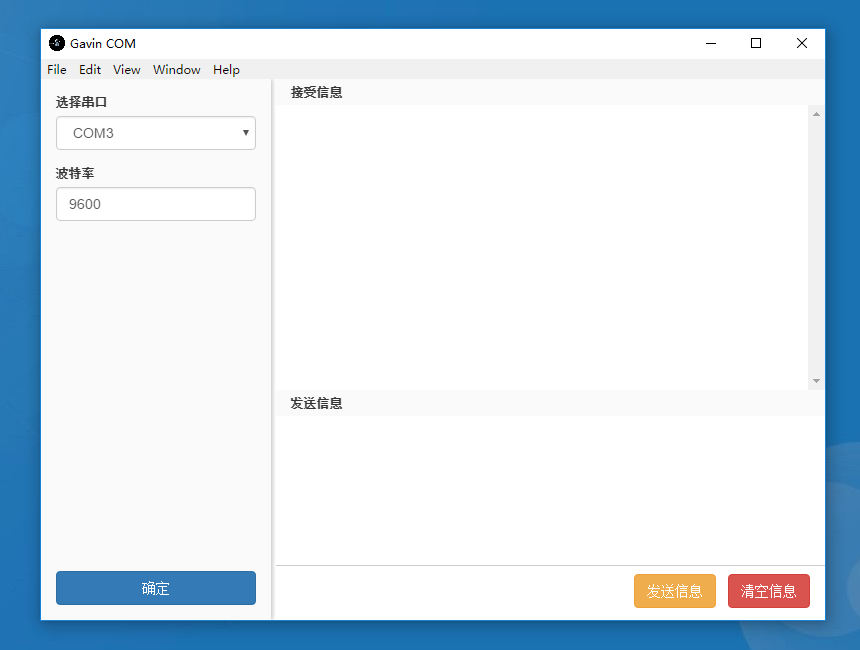This screenshot has height=650, width=860.
Task: Click inside the 接受信息 receive text area
Action: [542, 247]
